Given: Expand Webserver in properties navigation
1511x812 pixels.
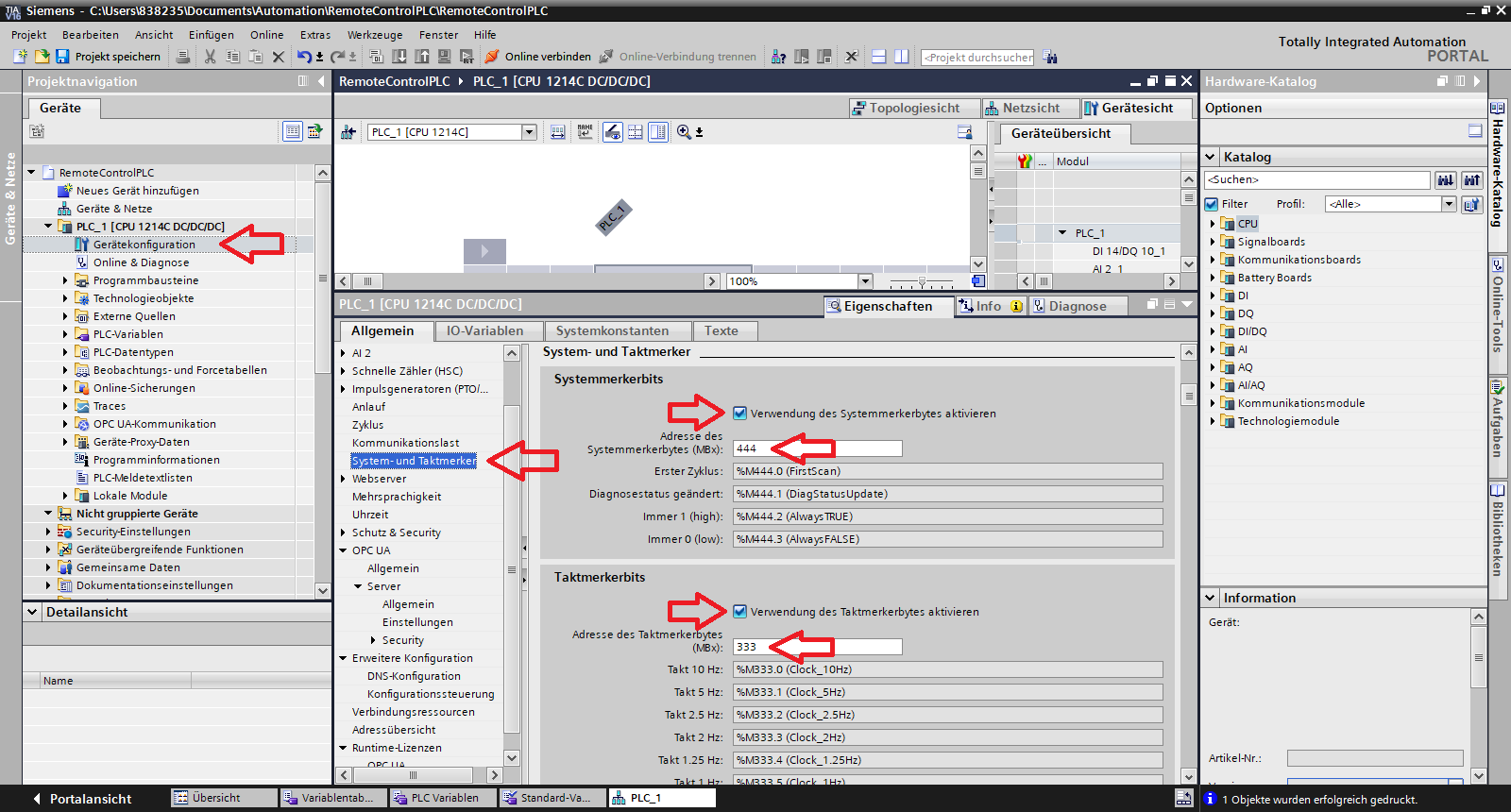Looking at the screenshot, I should pos(343,479).
